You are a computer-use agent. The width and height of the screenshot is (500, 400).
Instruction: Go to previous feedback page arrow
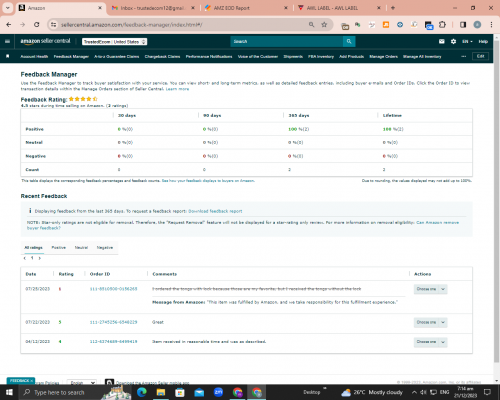pos(25,258)
